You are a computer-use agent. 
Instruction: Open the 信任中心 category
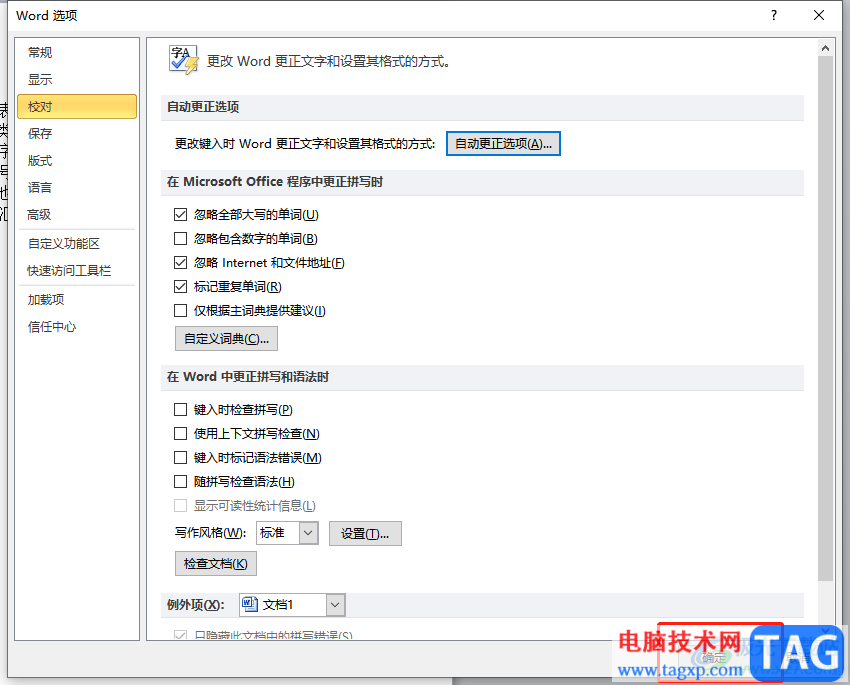click(76, 327)
